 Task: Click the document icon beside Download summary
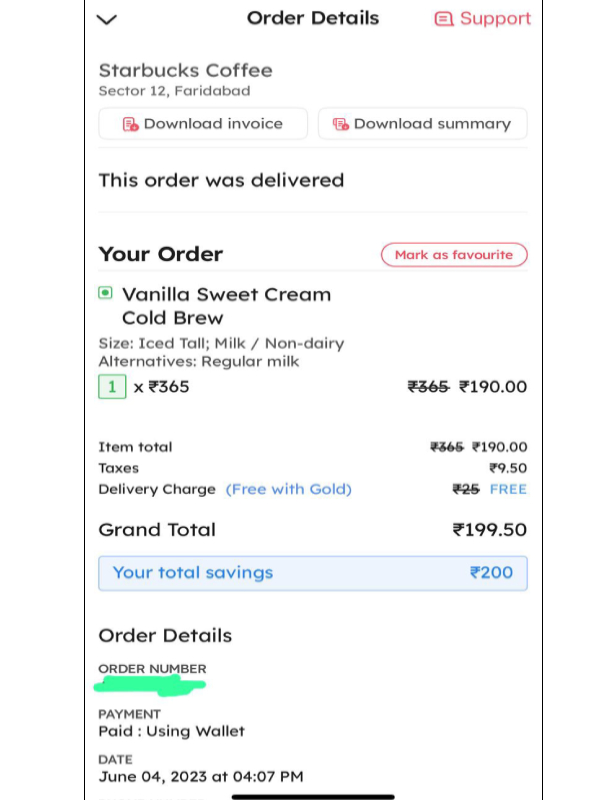(340, 123)
